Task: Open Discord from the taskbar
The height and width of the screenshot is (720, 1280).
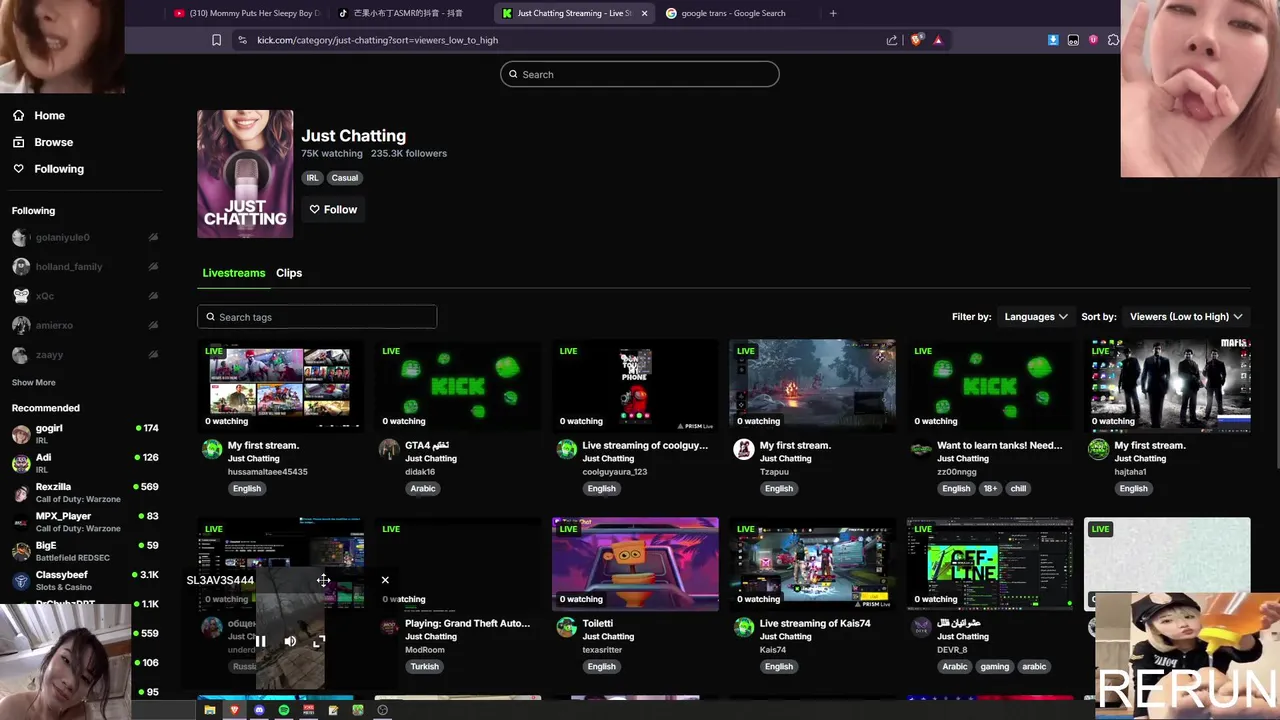Action: 259,710
